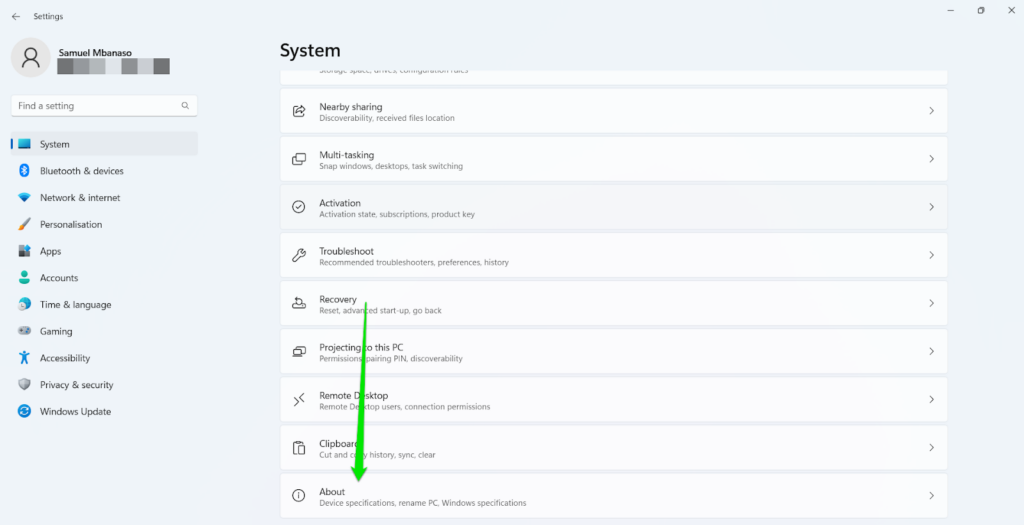Click the Network & internet wifi icon
Viewport: 1024px width, 525px height.
[24, 198]
